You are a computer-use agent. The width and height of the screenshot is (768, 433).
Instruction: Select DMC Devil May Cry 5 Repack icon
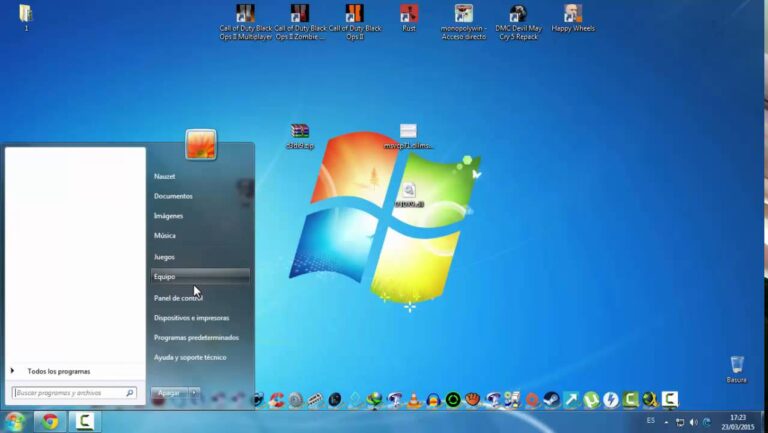pyautogui.click(x=518, y=22)
